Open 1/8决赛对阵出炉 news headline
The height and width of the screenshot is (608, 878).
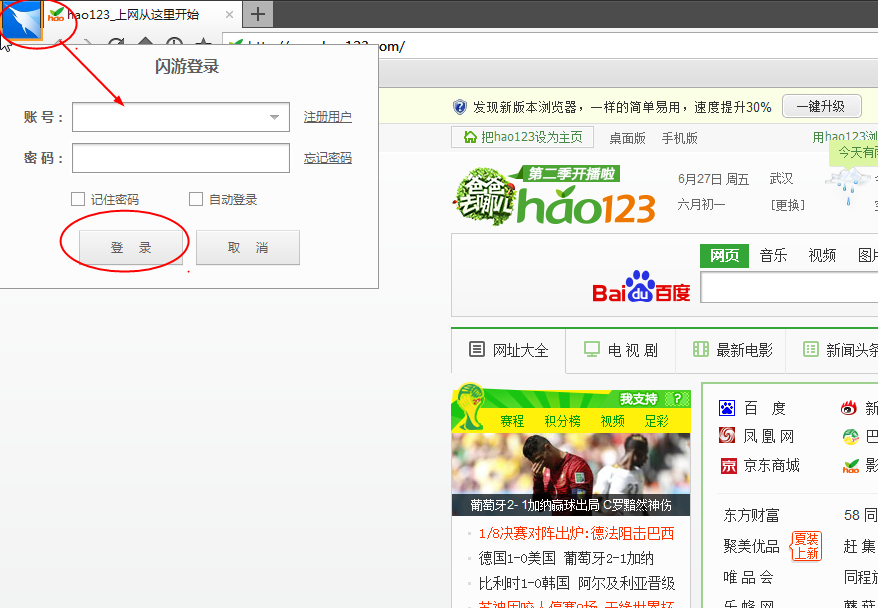(x=576, y=533)
